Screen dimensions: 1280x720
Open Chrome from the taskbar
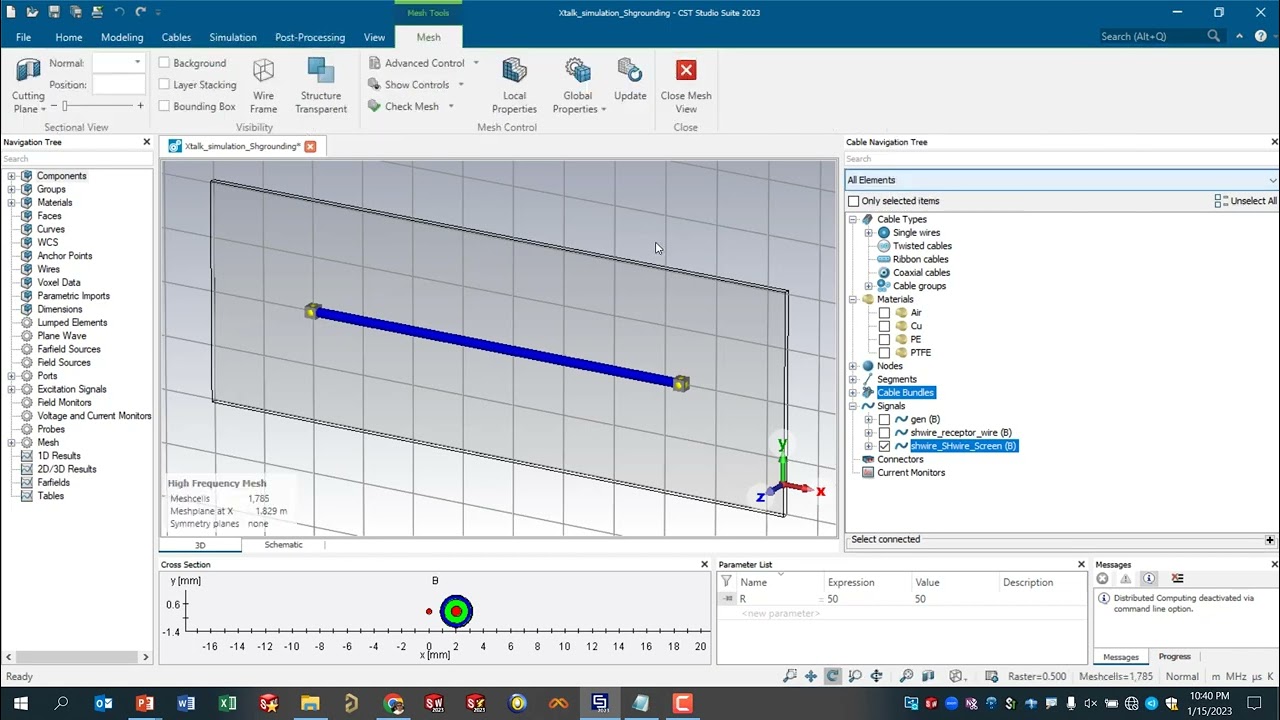pyautogui.click(x=393, y=703)
